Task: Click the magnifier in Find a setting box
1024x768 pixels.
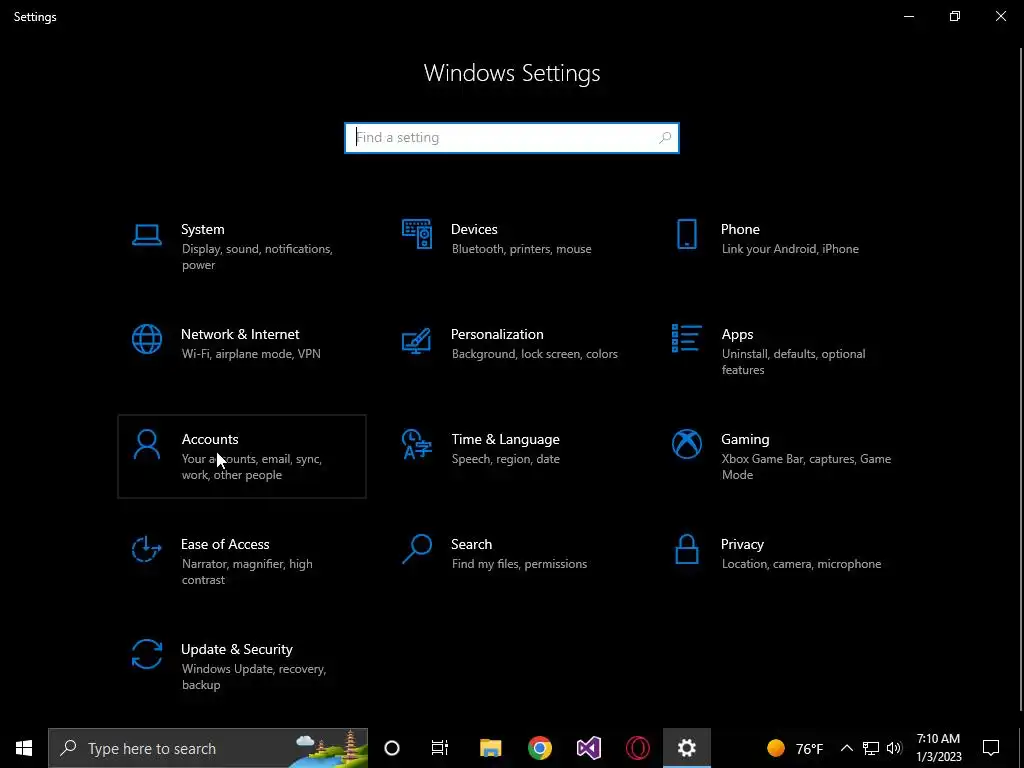Action: pos(665,138)
